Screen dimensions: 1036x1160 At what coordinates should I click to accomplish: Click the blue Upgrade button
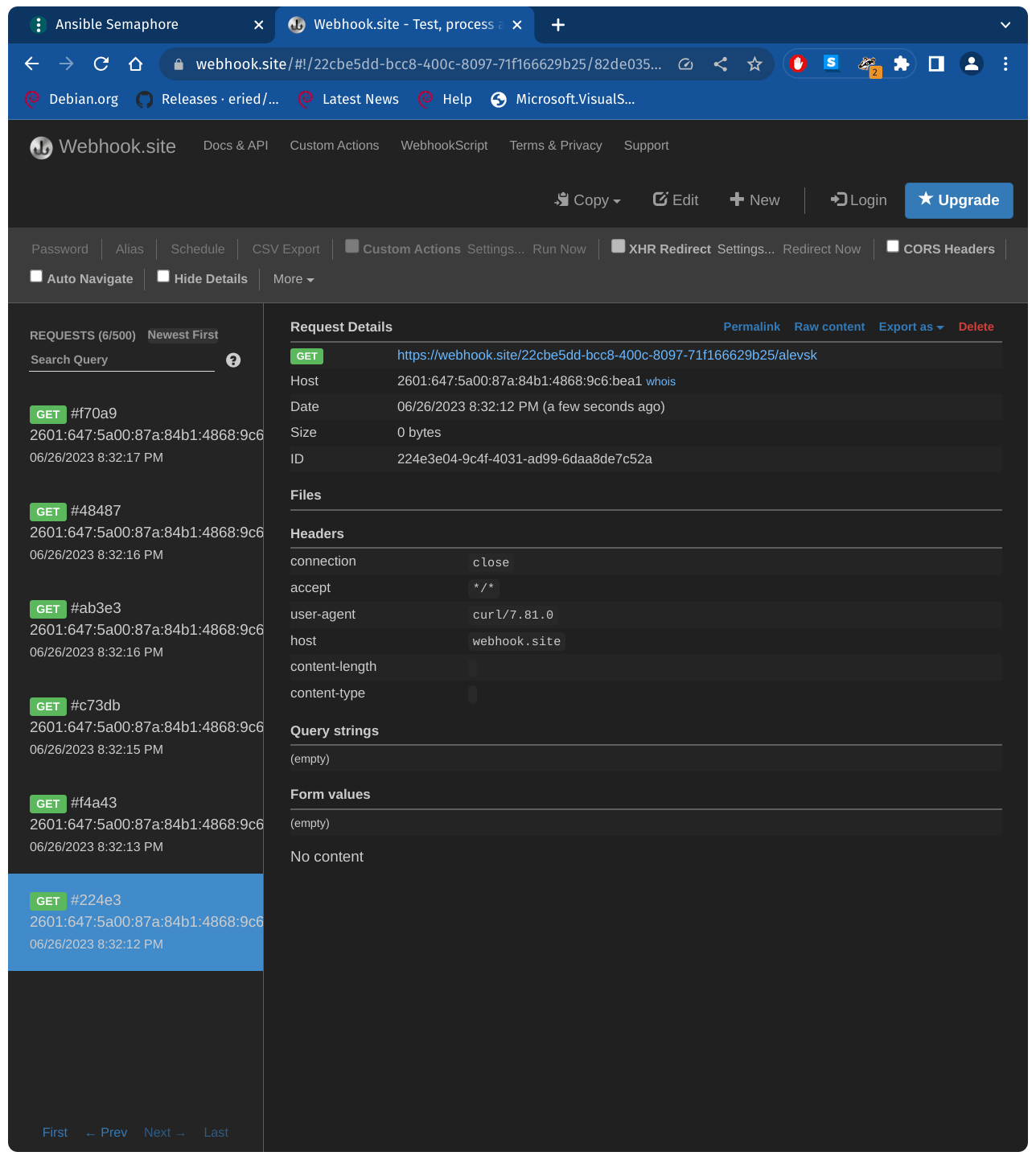[958, 200]
